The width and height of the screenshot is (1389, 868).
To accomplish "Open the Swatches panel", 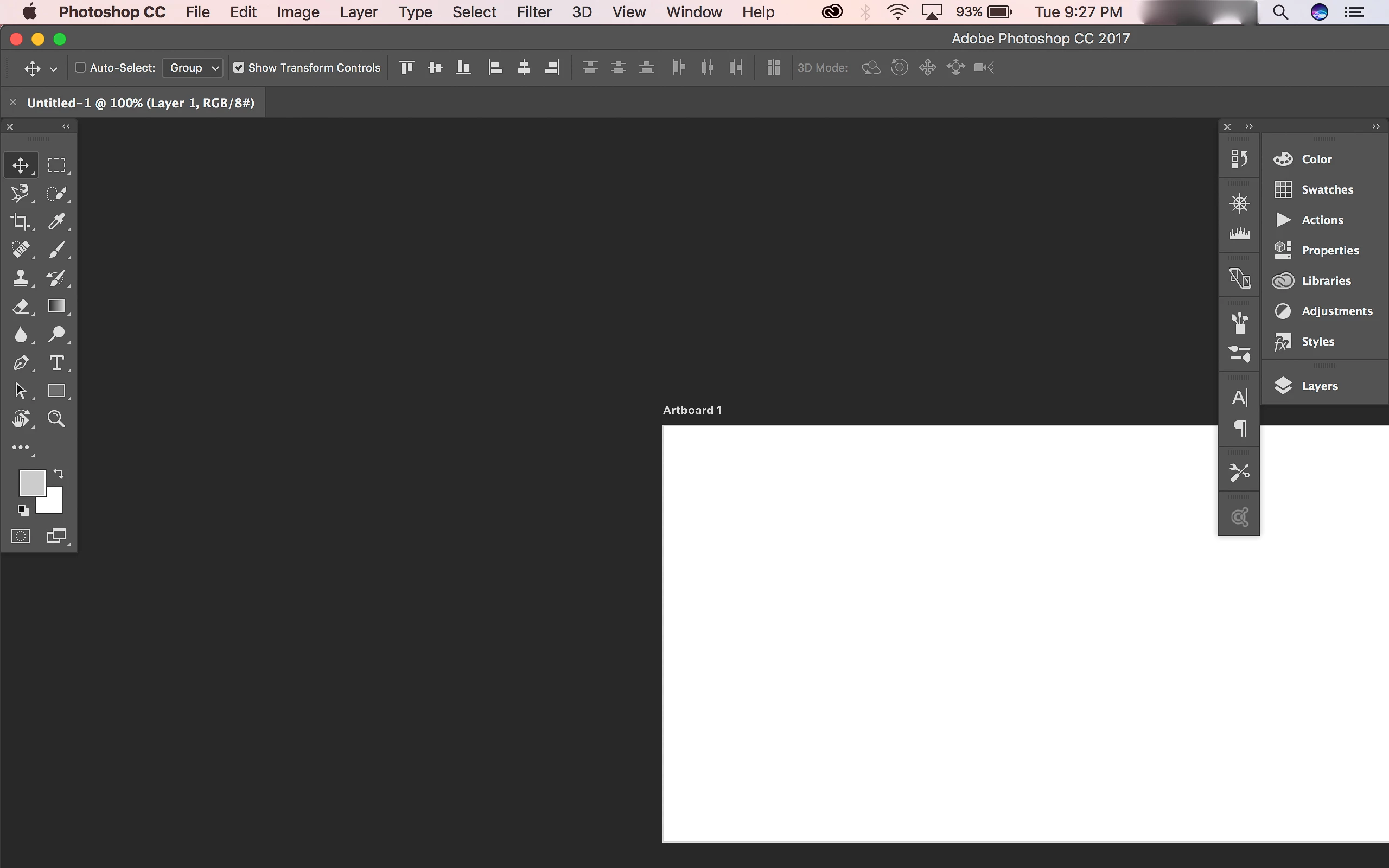I will pyautogui.click(x=1327, y=189).
